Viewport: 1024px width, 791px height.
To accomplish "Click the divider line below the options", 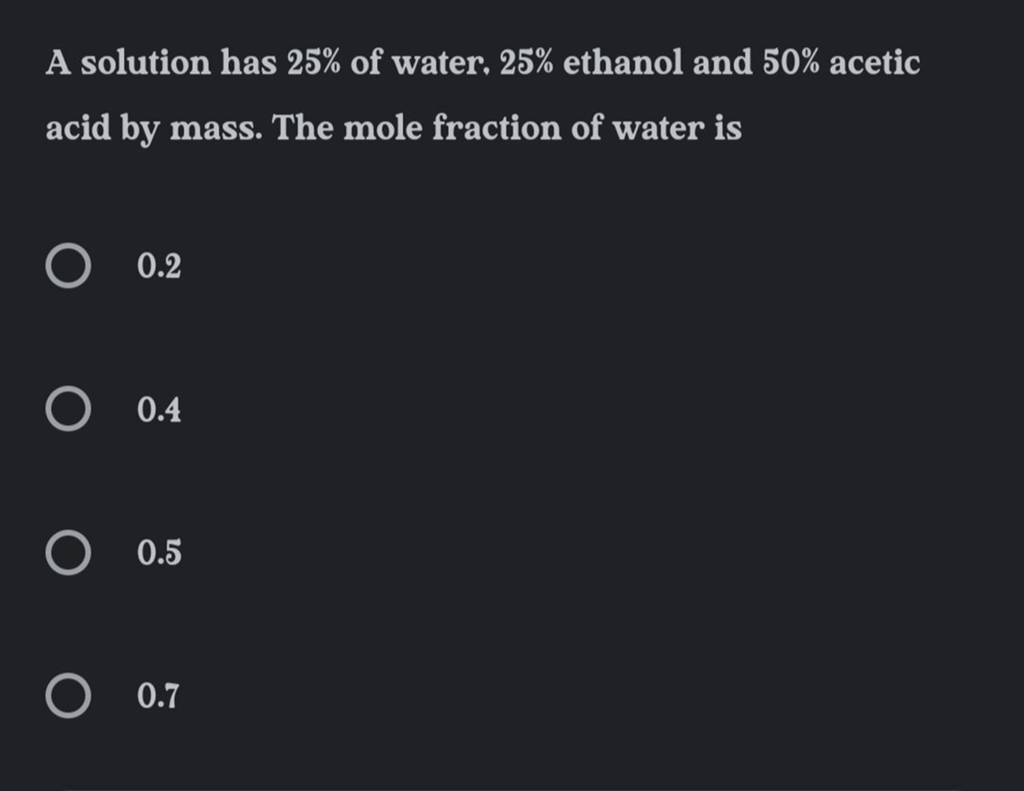I will coord(512,786).
